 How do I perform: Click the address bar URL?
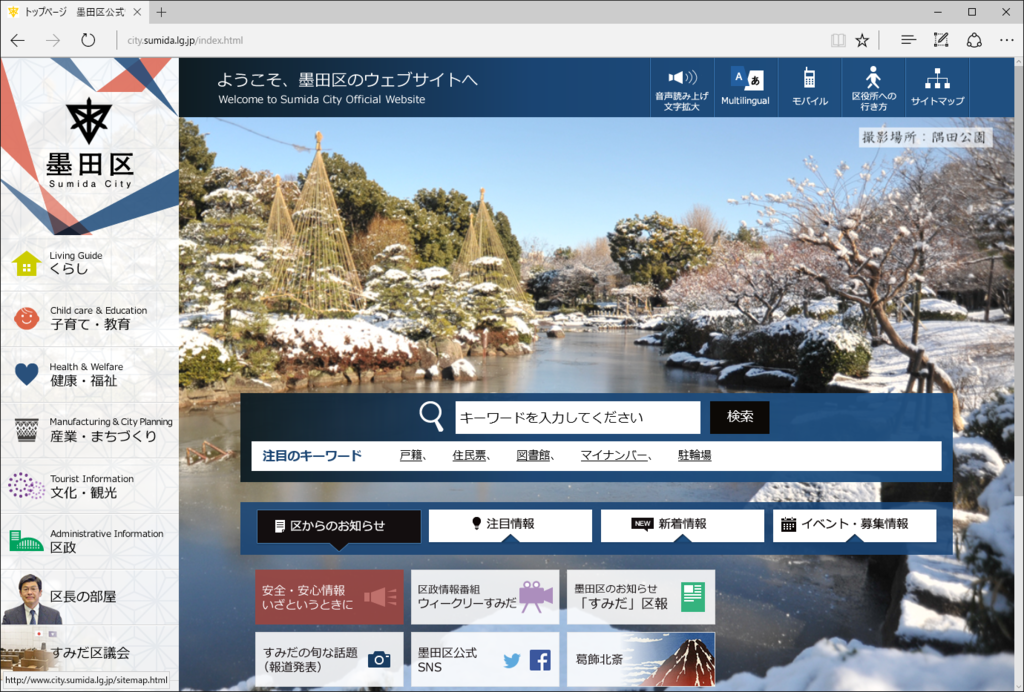pyautogui.click(x=185, y=40)
